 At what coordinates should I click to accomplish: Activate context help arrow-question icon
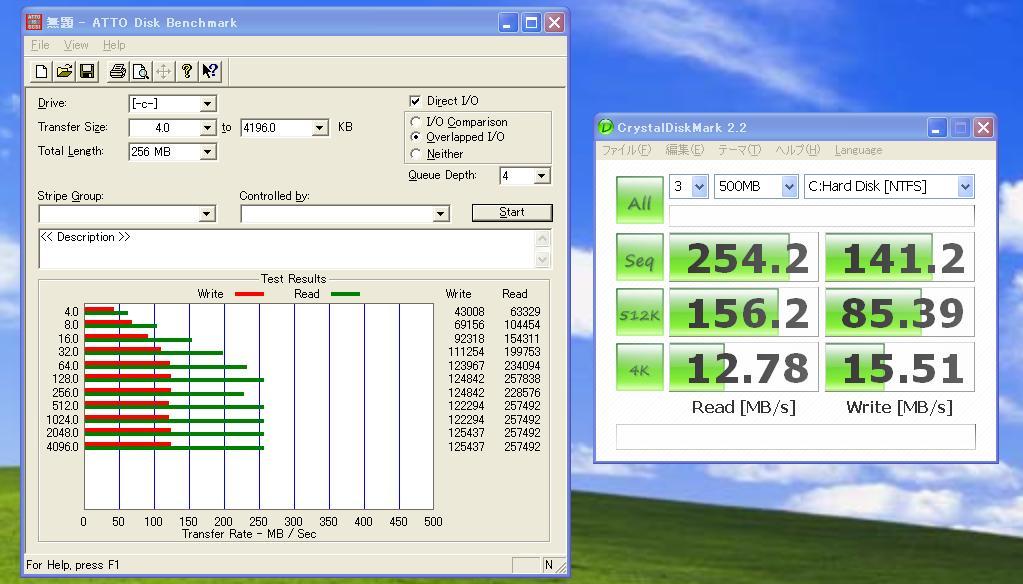click(x=210, y=71)
